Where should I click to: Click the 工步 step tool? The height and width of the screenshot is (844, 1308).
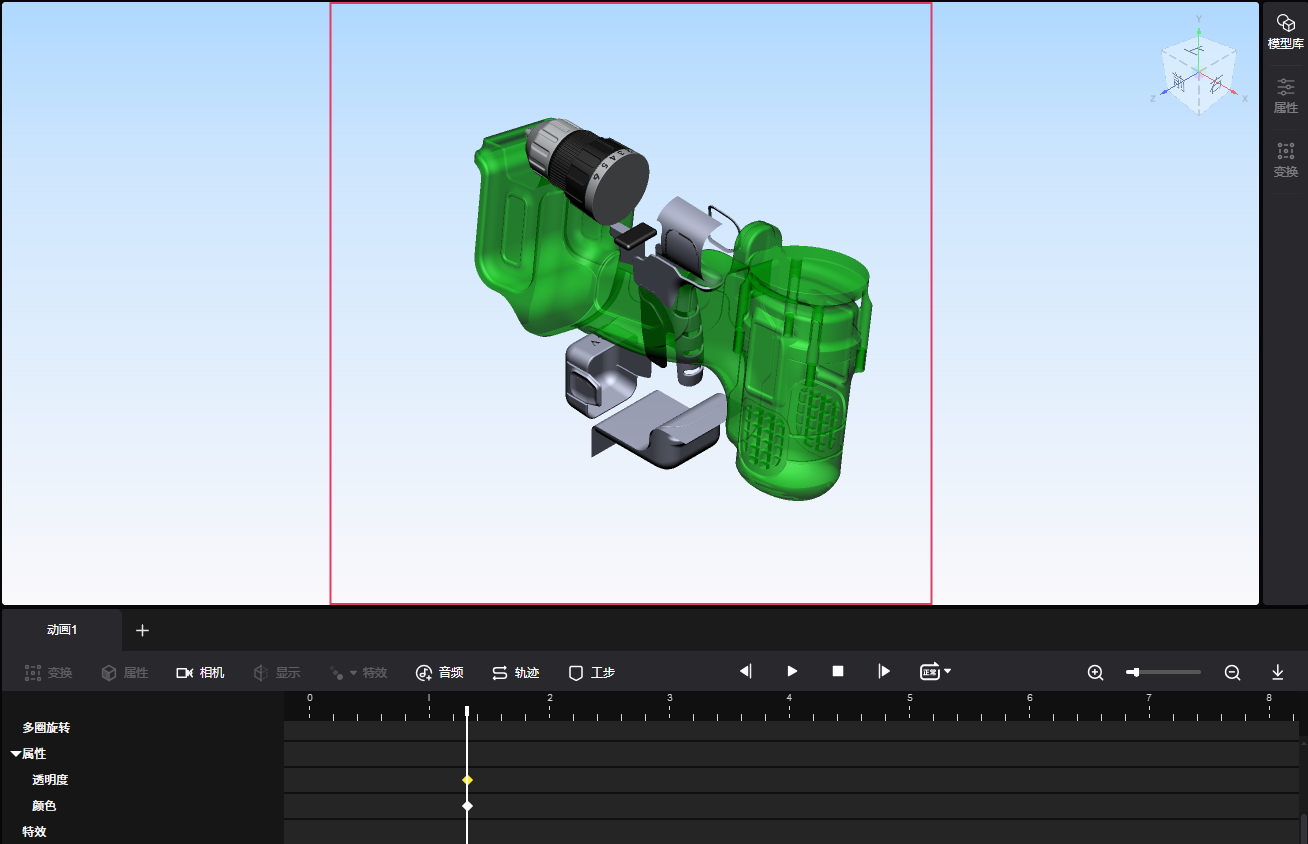click(591, 673)
